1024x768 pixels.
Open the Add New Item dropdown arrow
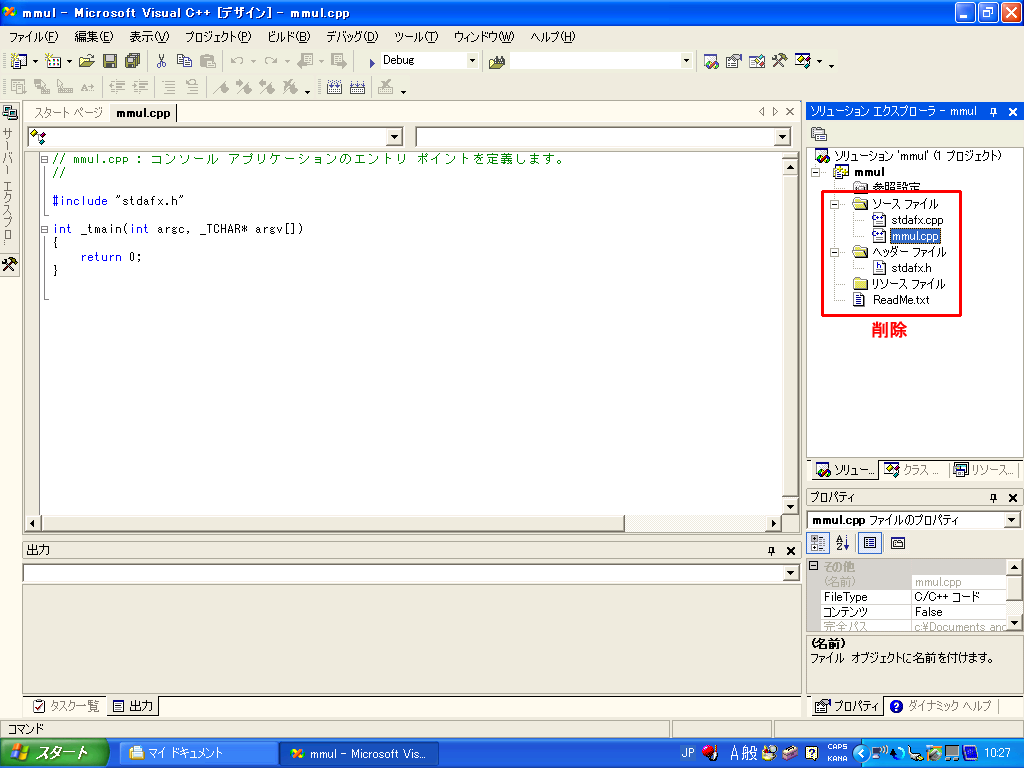click(x=69, y=61)
